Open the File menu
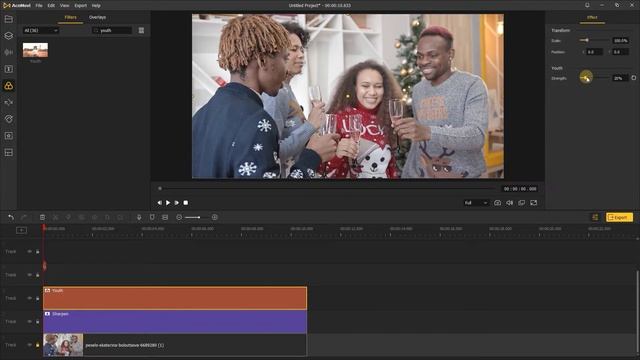This screenshot has width=640, height=360. tap(39, 6)
